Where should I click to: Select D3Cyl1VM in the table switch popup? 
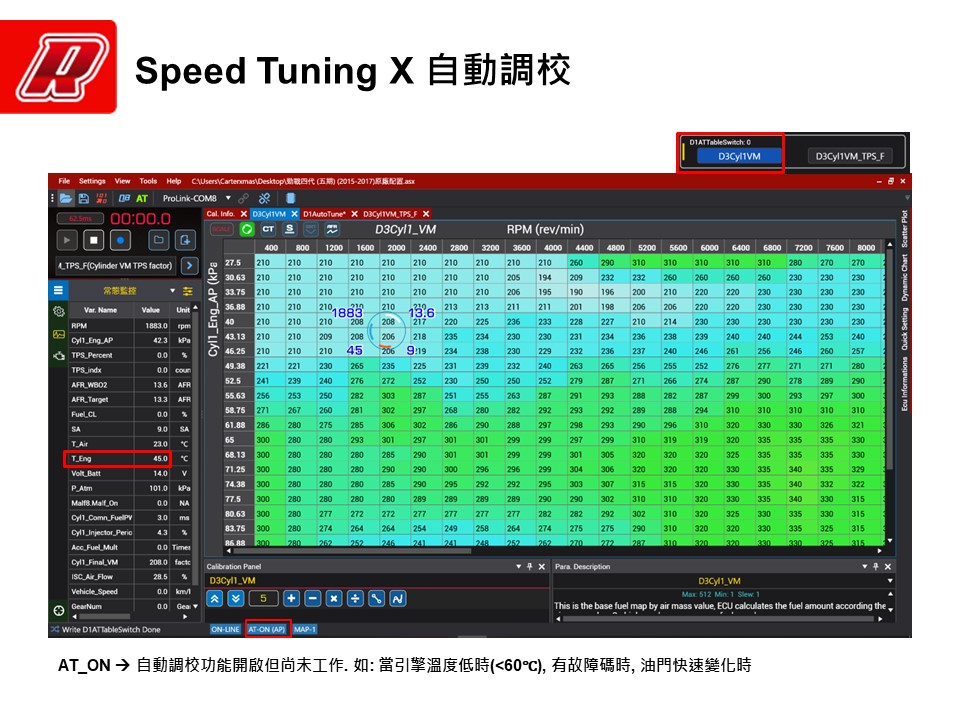pyautogui.click(x=739, y=156)
